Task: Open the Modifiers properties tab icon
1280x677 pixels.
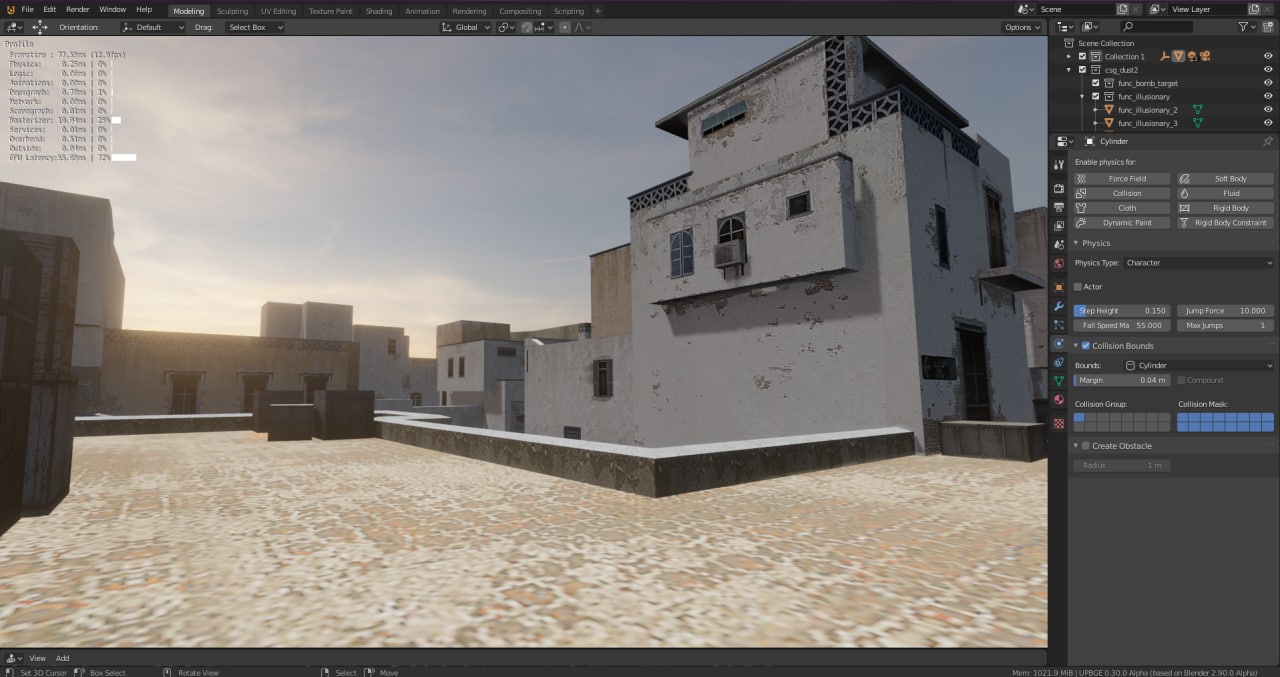Action: click(1059, 306)
